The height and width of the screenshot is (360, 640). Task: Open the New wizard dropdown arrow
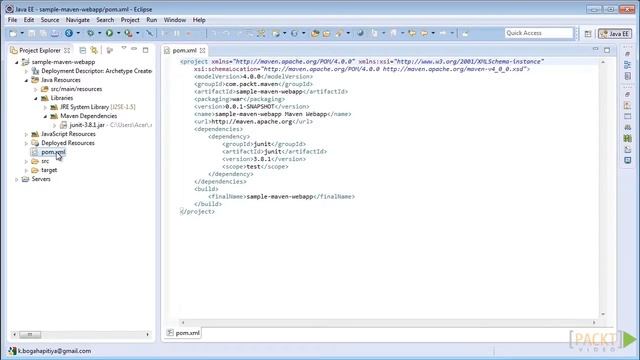point(22,33)
